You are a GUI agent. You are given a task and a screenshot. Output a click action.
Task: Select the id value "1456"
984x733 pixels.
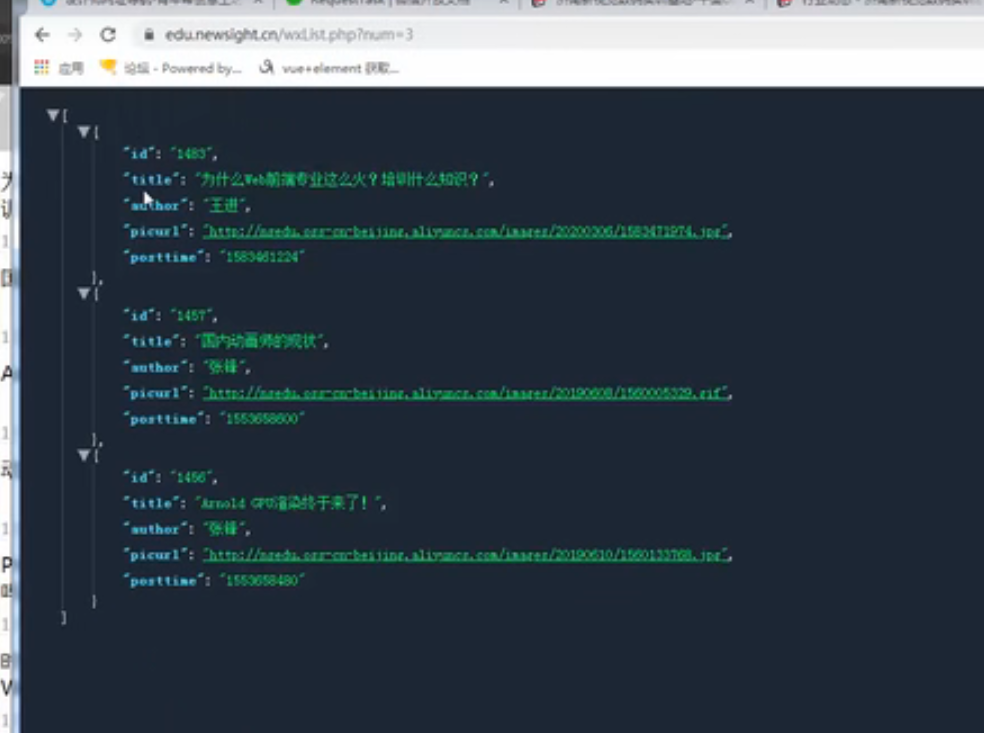click(x=191, y=478)
